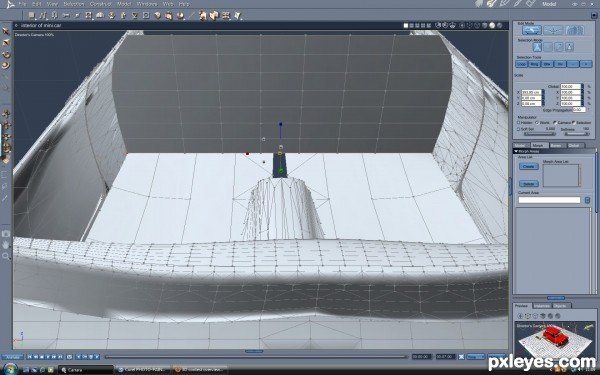Select the Ring selection tool button
This screenshot has width=600, height=375.
point(535,64)
